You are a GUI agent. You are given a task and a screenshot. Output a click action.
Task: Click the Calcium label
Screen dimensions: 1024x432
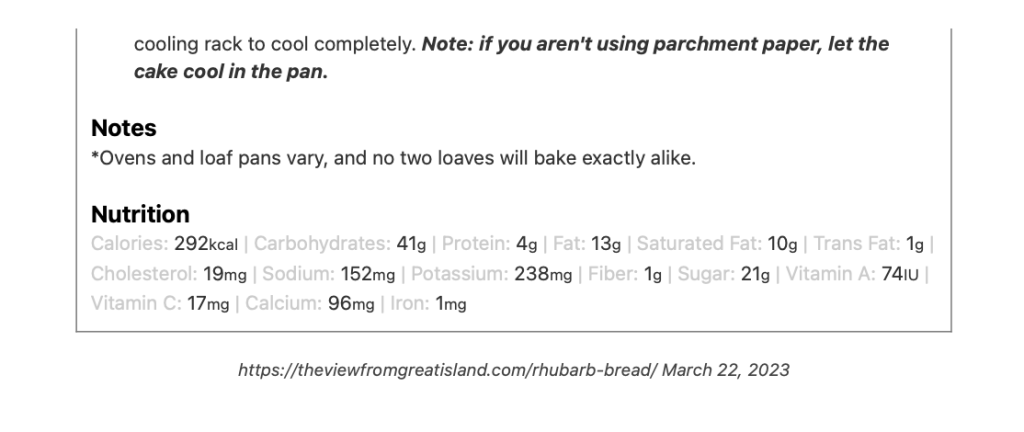point(283,304)
